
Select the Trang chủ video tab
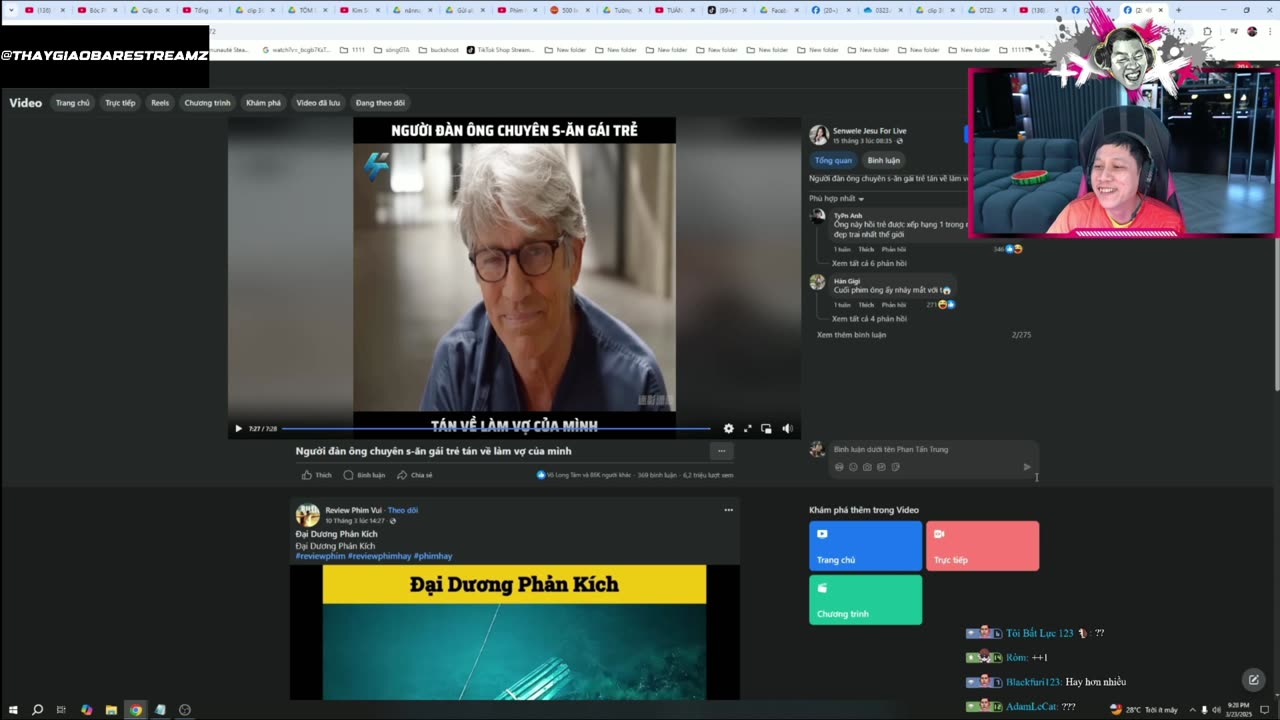pyautogui.click(x=72, y=103)
